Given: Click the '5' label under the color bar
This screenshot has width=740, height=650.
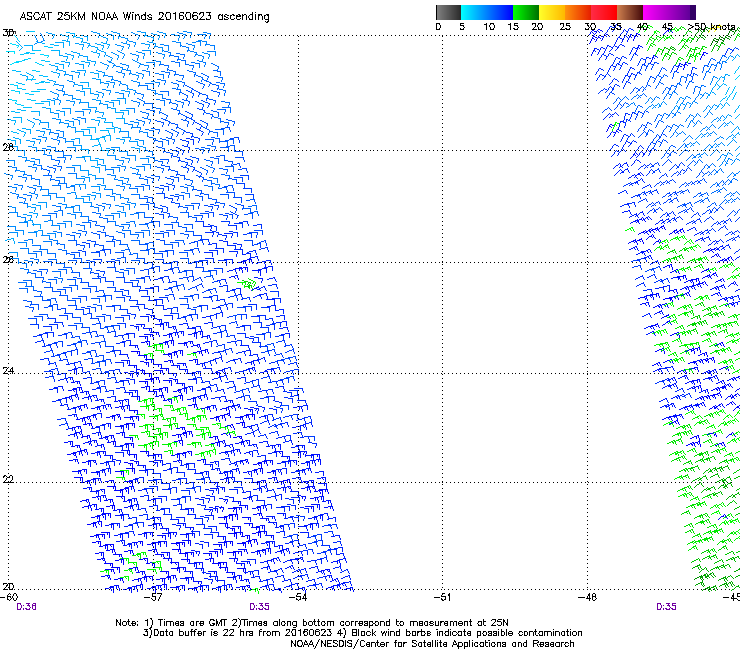Looking at the screenshot, I should pyautogui.click(x=462, y=27).
